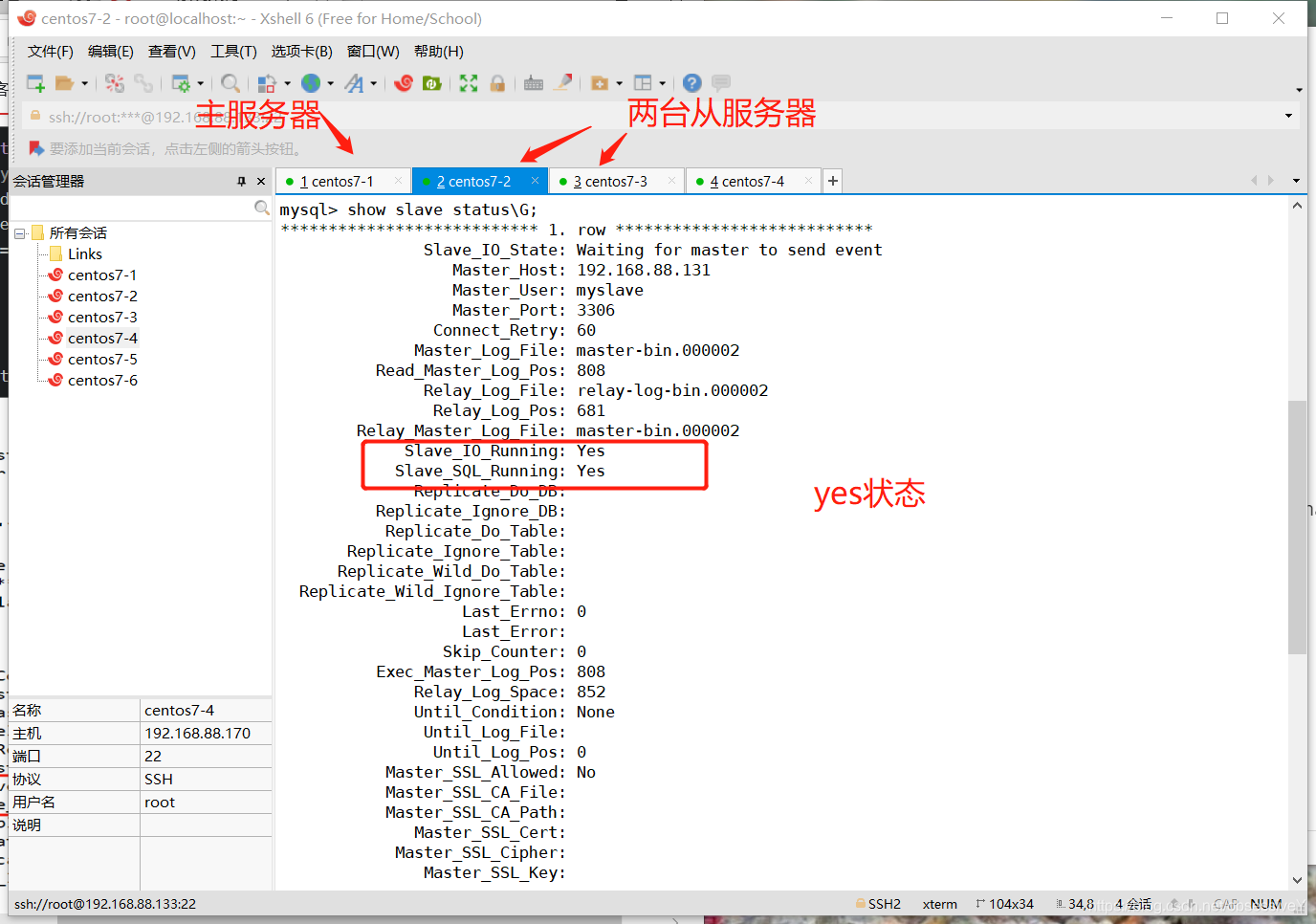
Task: Open the 窗口(W) menu
Action: point(373,52)
